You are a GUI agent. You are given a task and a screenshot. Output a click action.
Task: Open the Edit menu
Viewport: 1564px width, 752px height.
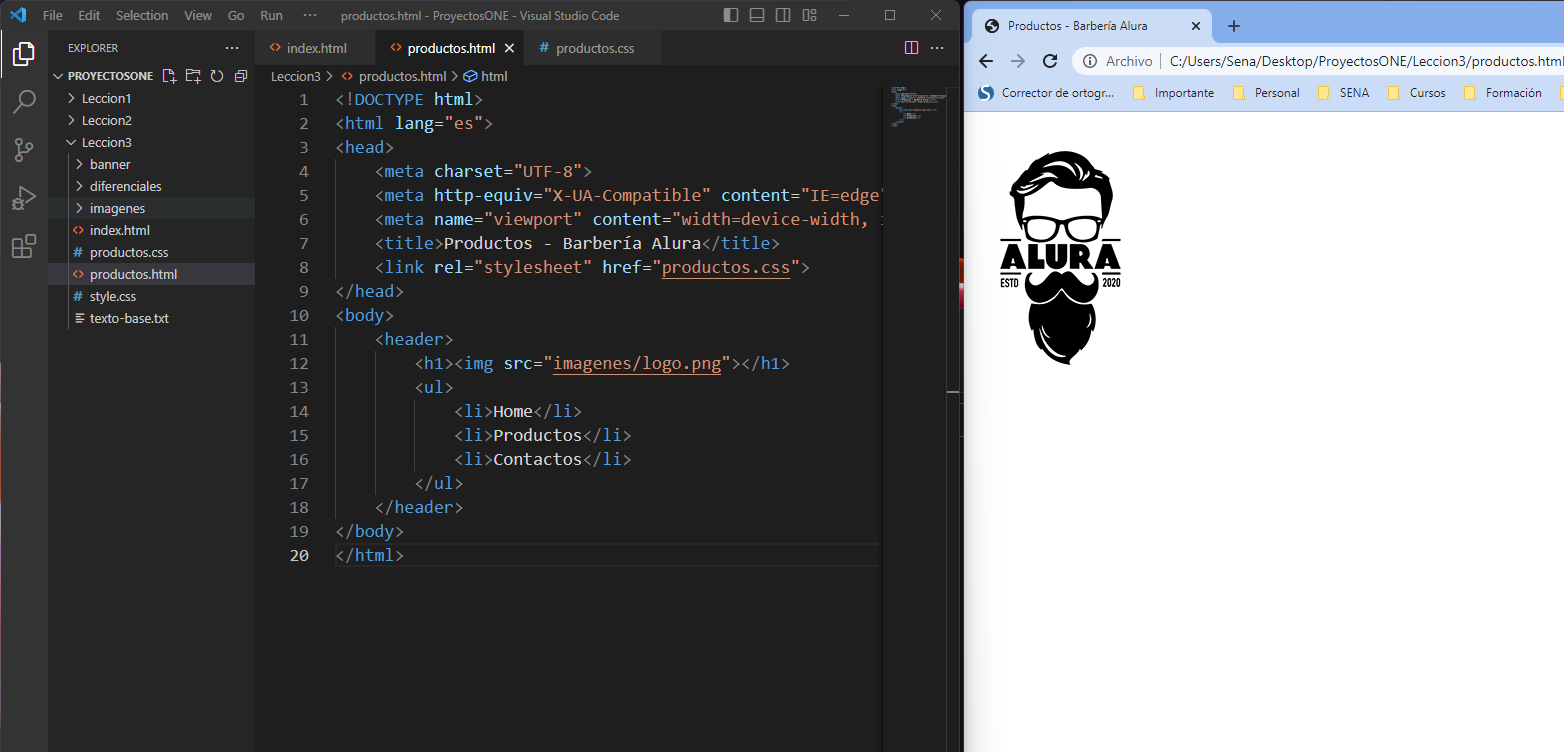(89, 15)
